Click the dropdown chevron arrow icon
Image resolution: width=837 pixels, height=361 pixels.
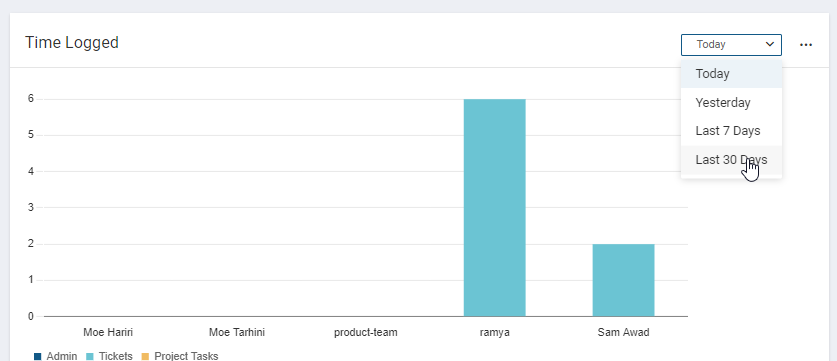pyautogui.click(x=770, y=44)
